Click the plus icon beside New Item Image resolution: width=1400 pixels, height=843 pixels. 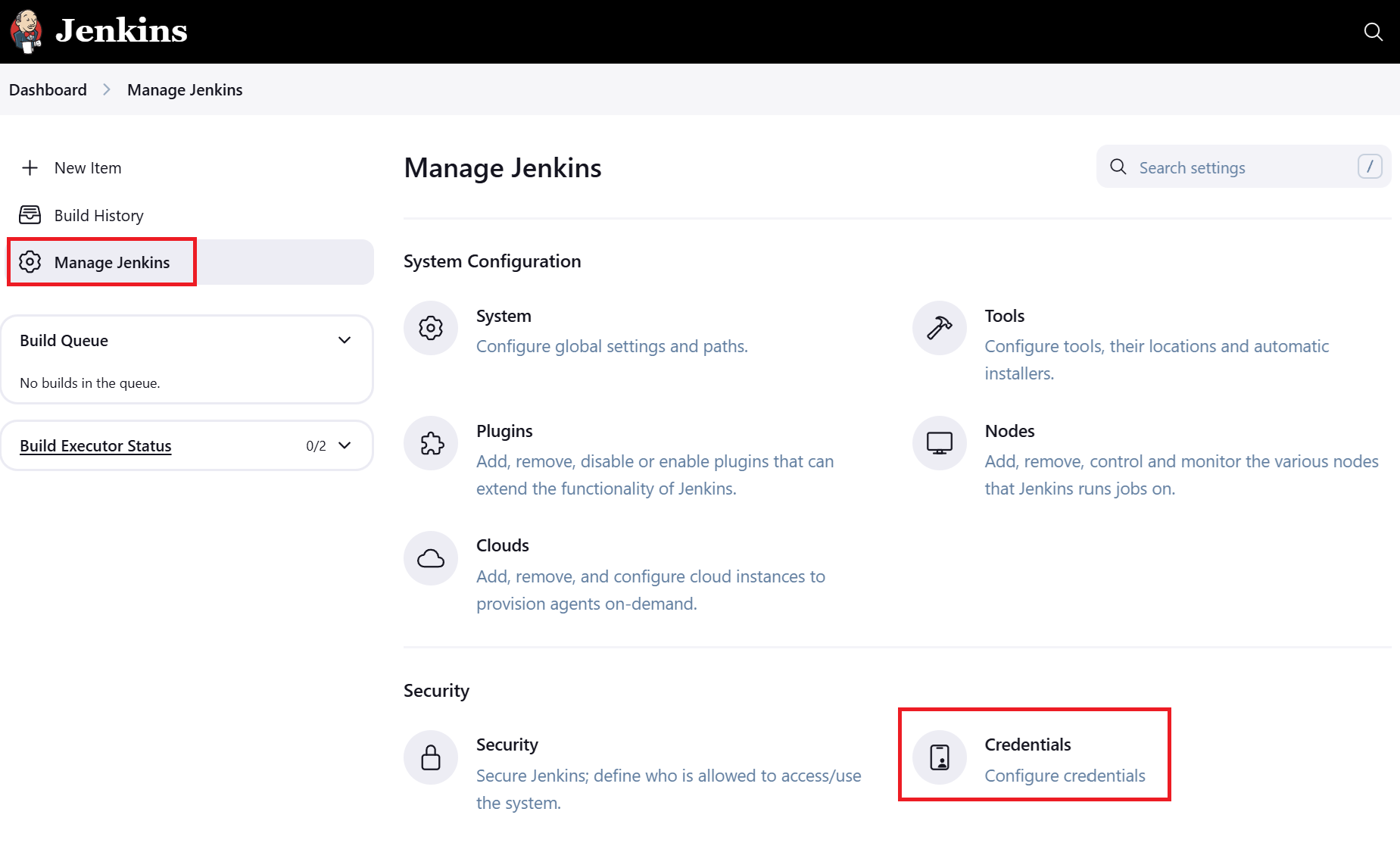click(x=30, y=168)
